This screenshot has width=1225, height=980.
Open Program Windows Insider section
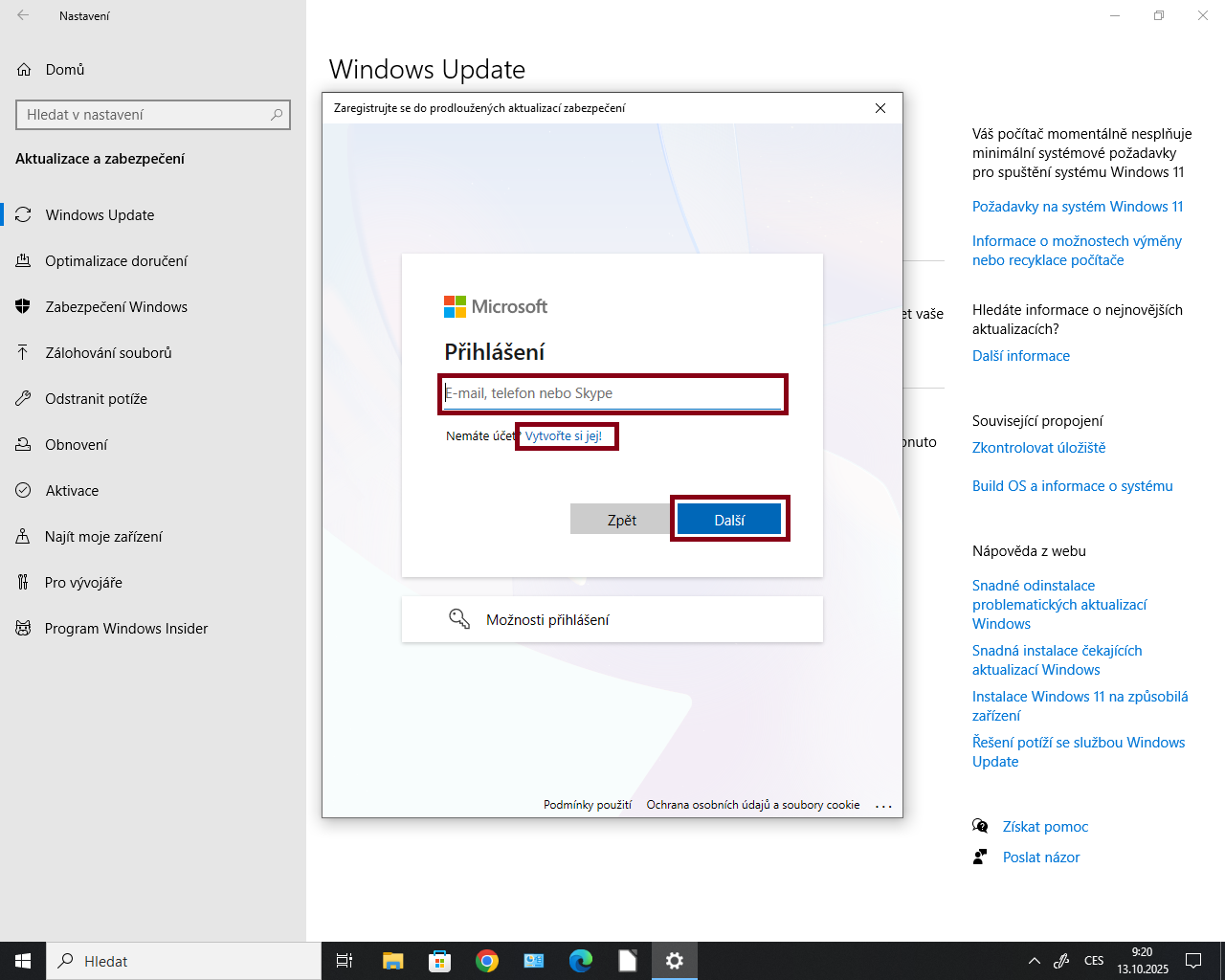[x=153, y=629]
